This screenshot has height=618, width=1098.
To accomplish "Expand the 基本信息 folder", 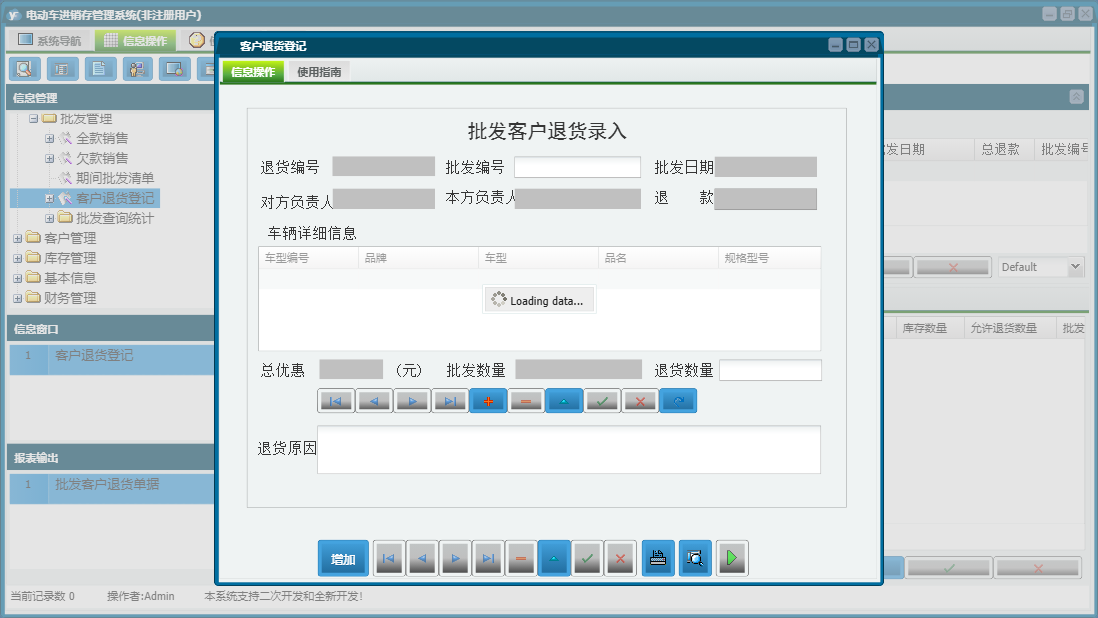I will point(18,279).
